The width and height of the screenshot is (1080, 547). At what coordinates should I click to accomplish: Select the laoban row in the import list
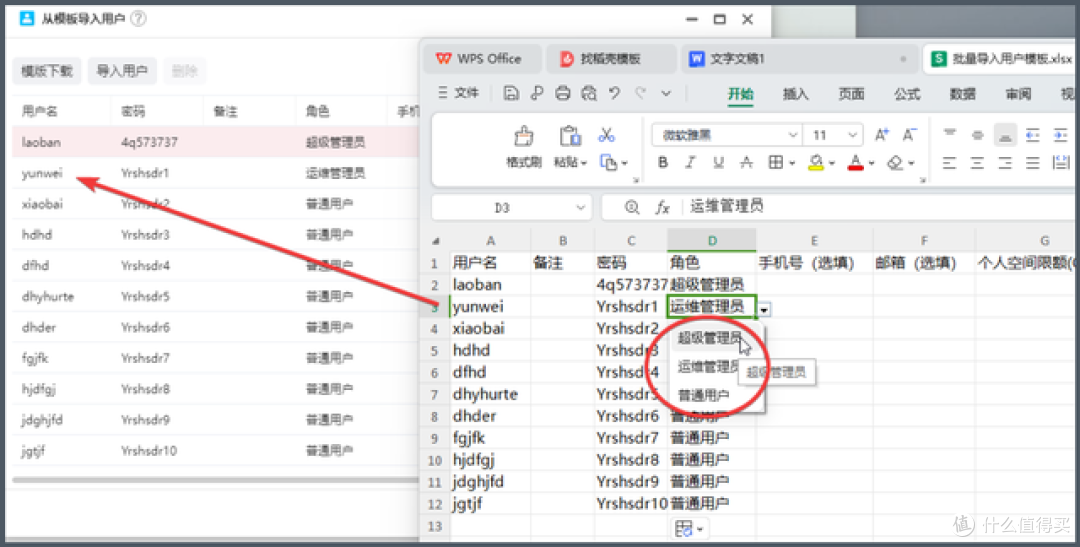pos(216,142)
